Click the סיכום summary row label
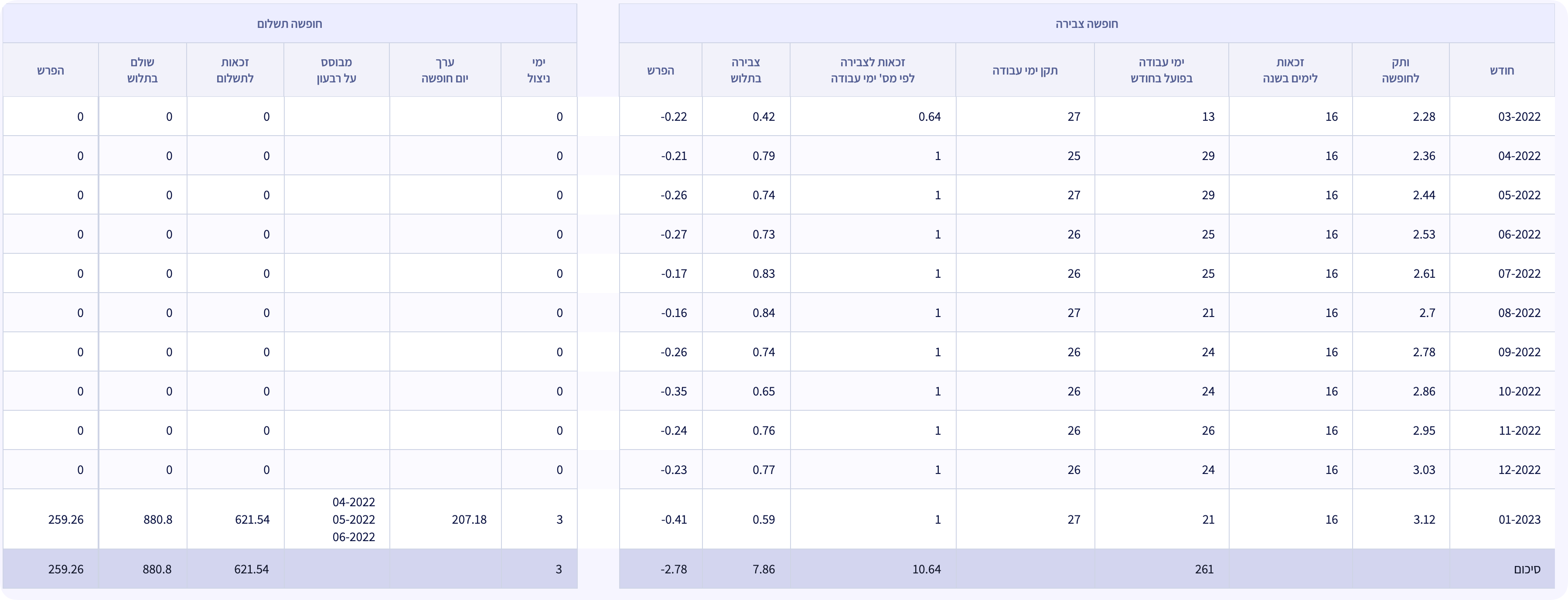 tap(1527, 569)
